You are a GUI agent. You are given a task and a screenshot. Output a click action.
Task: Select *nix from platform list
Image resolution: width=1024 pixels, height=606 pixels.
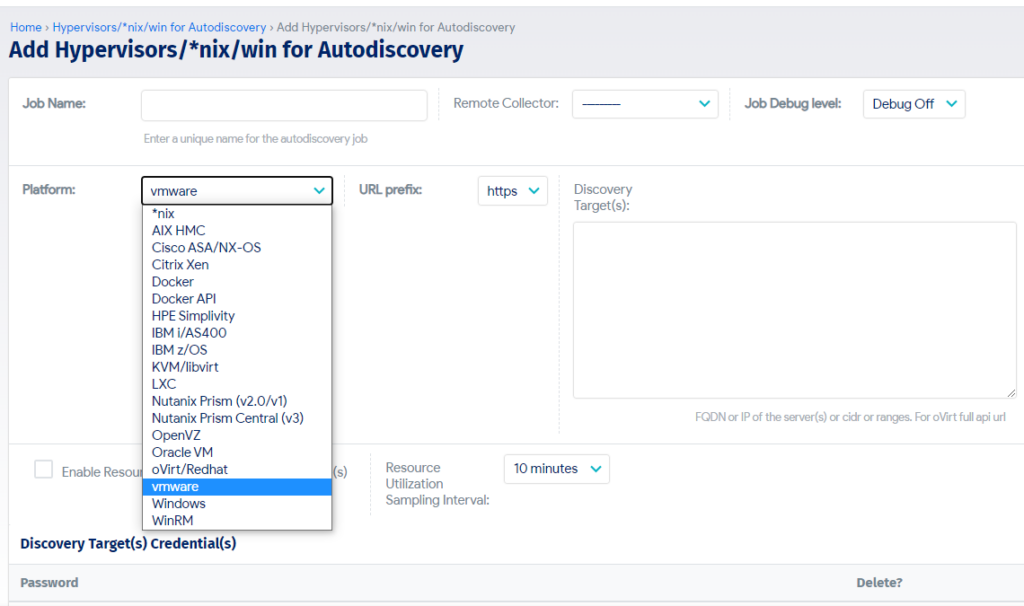point(237,214)
